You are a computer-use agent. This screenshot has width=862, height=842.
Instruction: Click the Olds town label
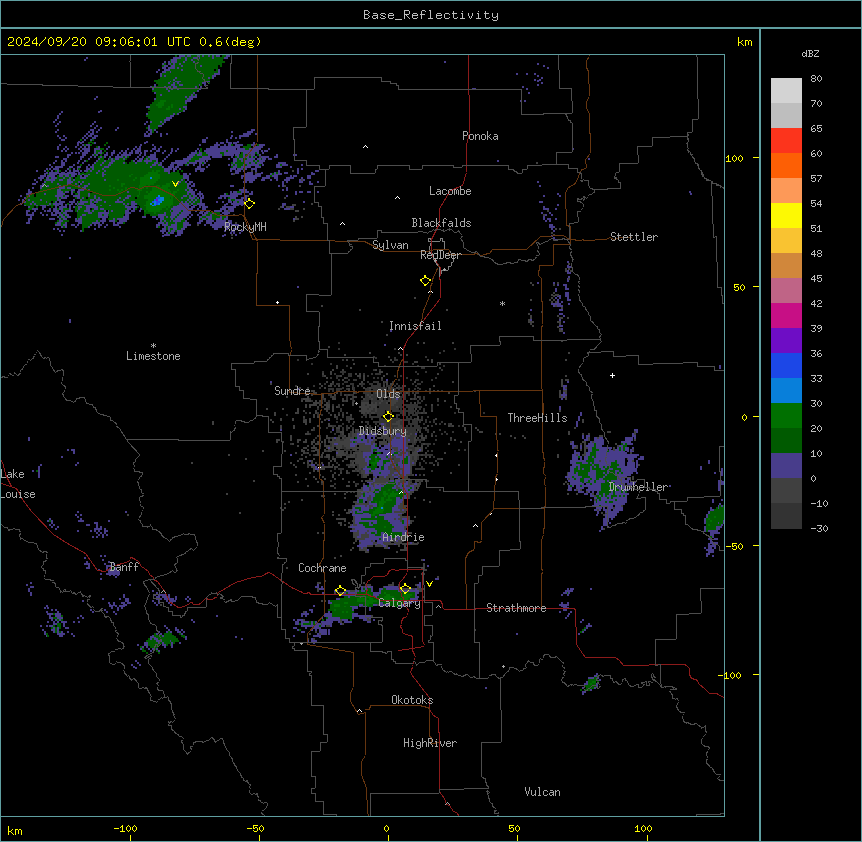point(388,394)
